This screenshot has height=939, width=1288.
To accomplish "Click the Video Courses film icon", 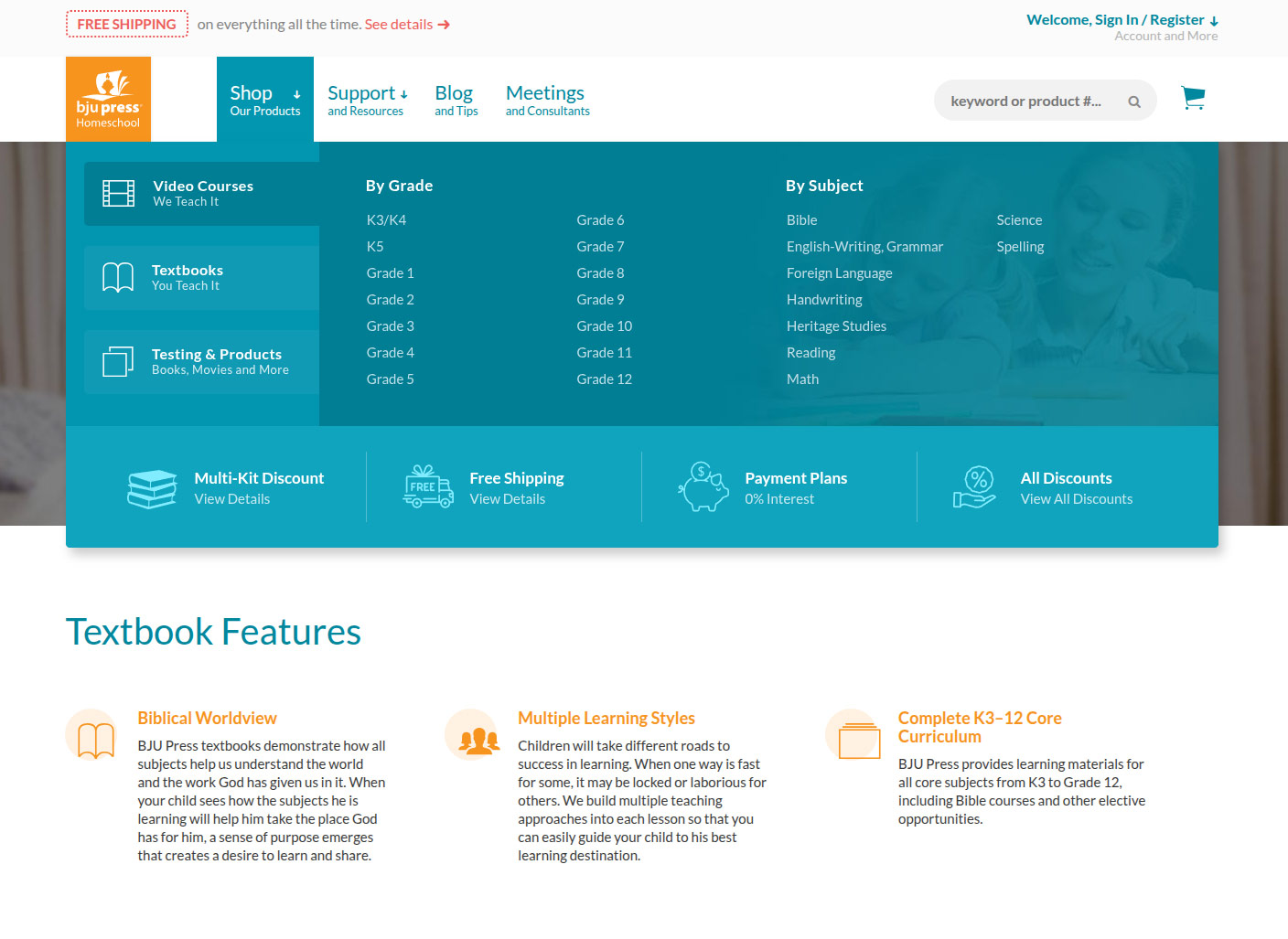I will (118, 194).
